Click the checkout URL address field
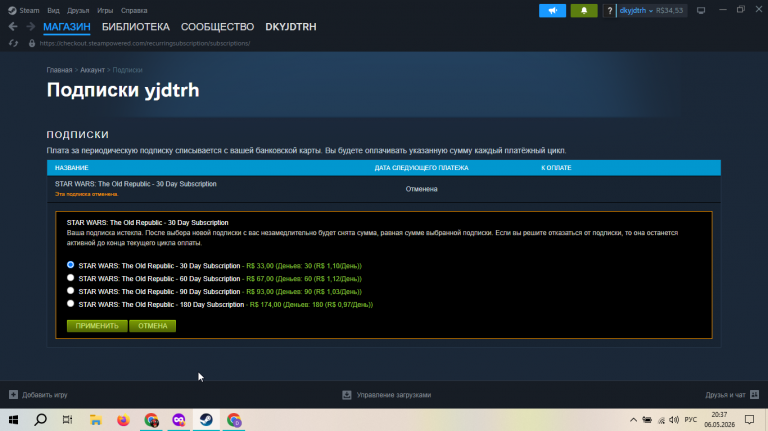 pos(145,43)
